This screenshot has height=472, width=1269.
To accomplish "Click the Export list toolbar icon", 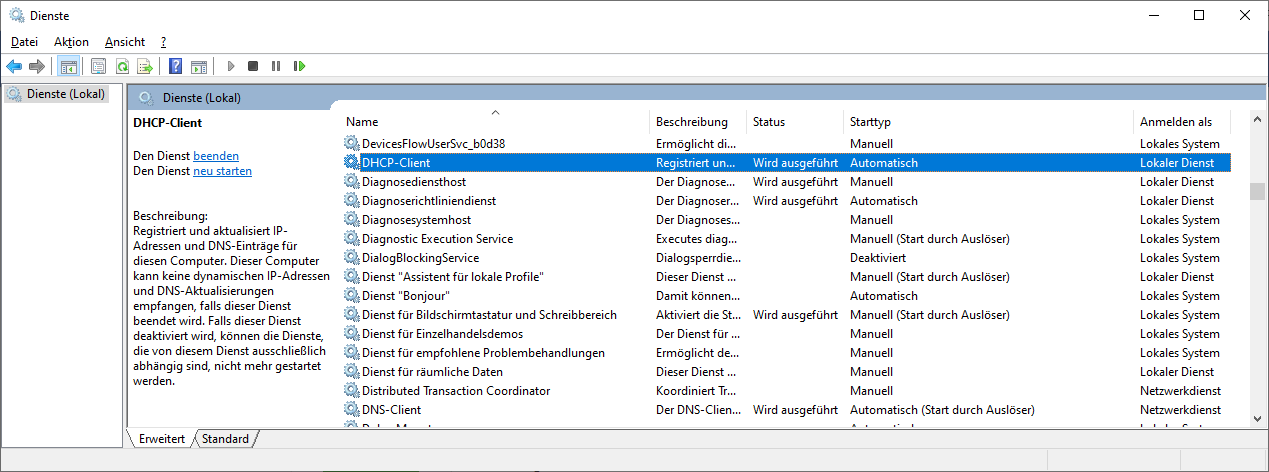I will click(145, 66).
